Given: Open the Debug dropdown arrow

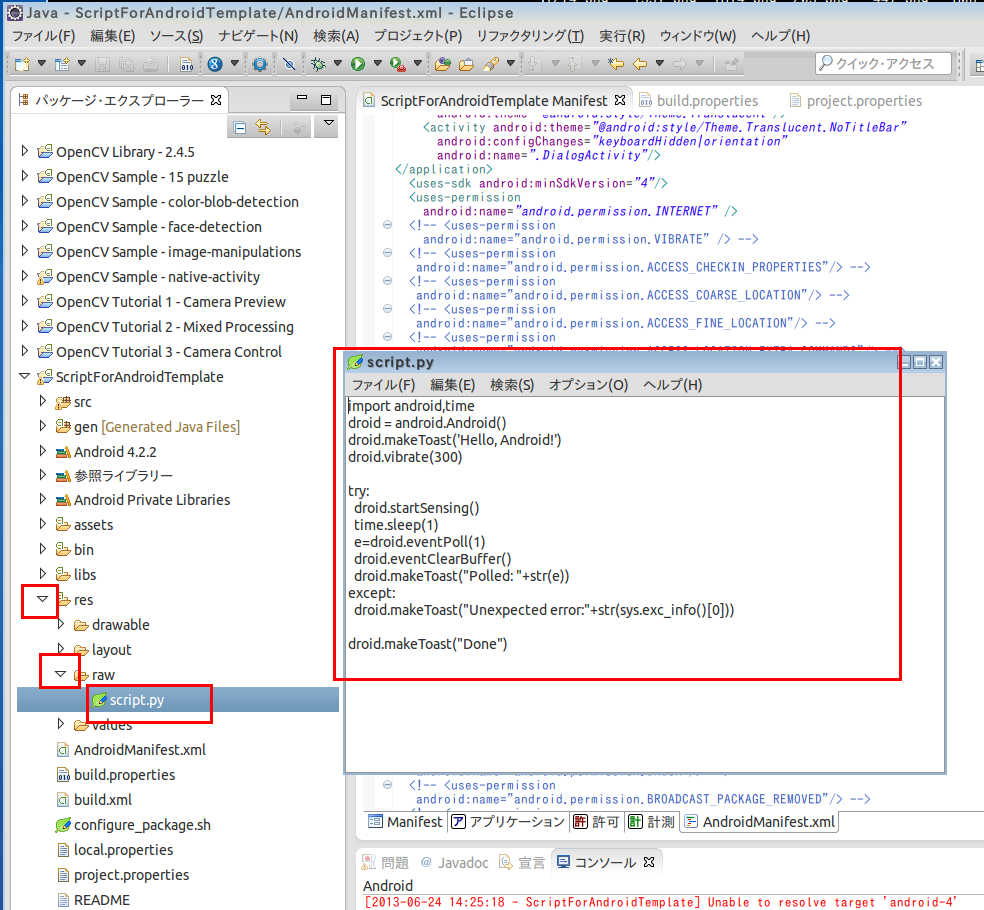Looking at the screenshot, I should pyautogui.click(x=338, y=63).
